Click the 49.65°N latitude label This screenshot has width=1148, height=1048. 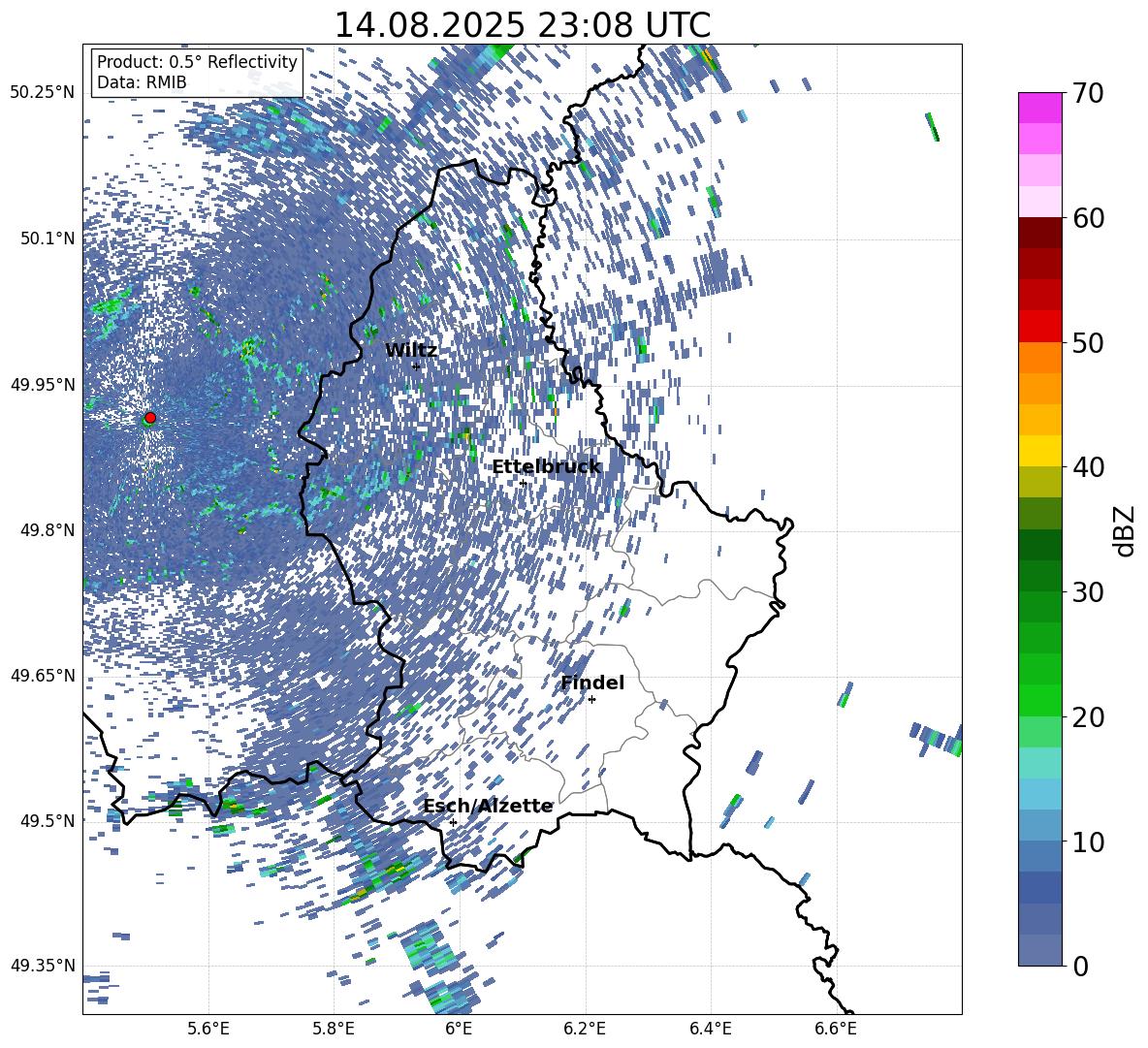point(43,675)
